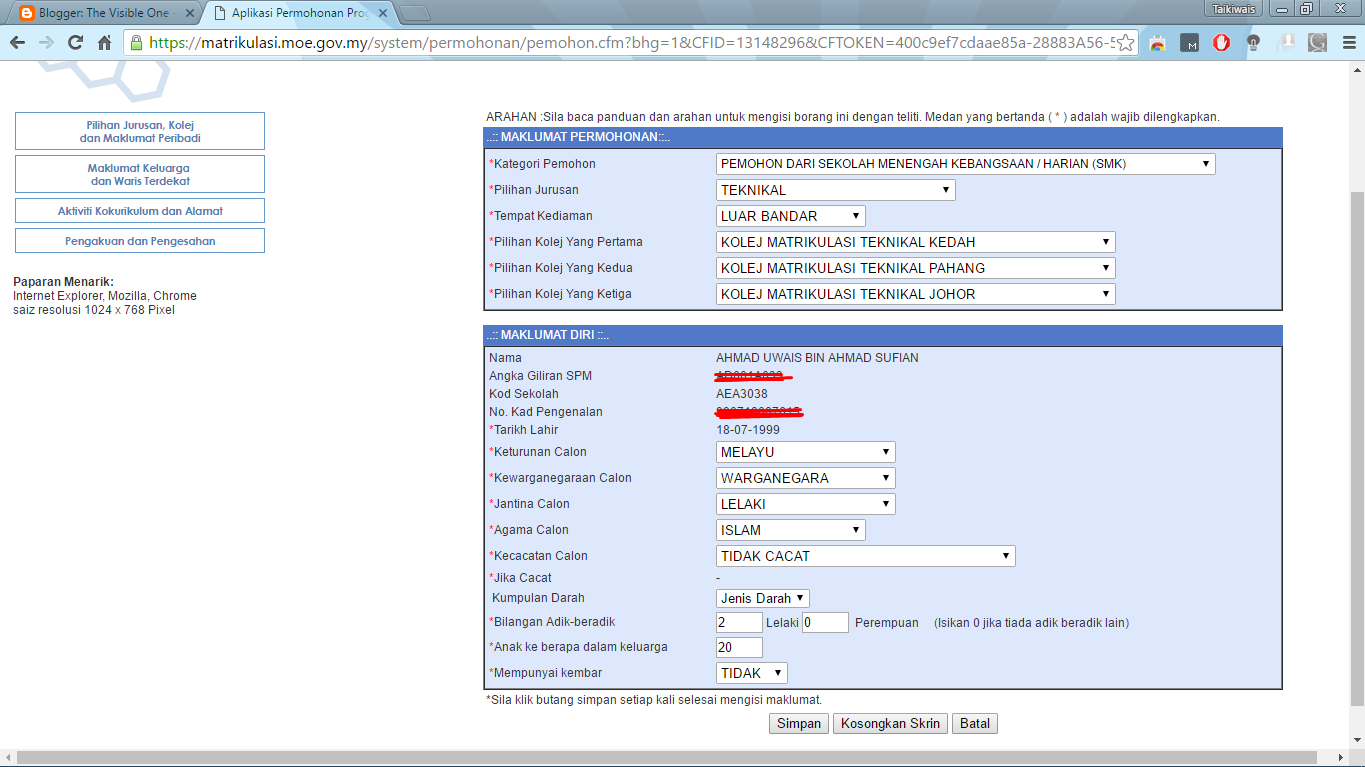The height and width of the screenshot is (767, 1365).
Task: Open Keturunan Calon dropdown showing MELAYU
Action: 805,452
